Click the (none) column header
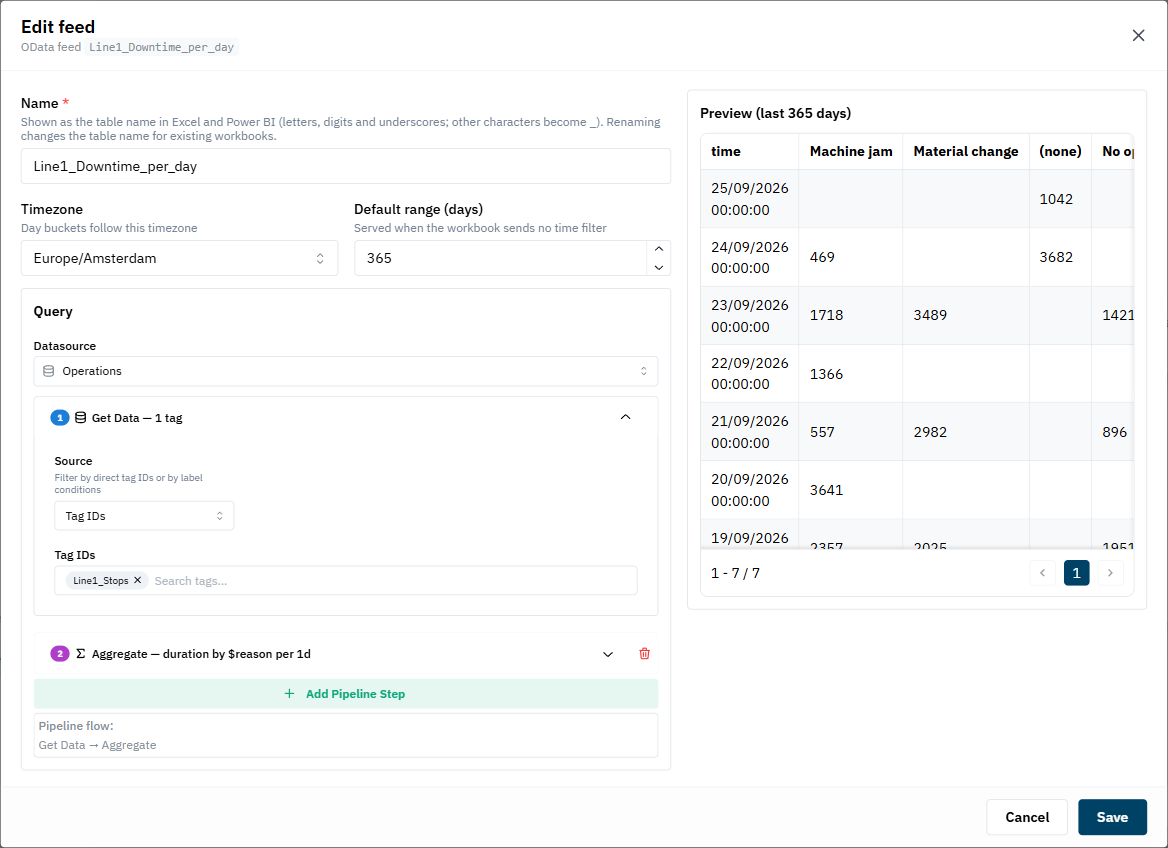Image resolution: width=1168 pixels, height=848 pixels. point(1060,151)
